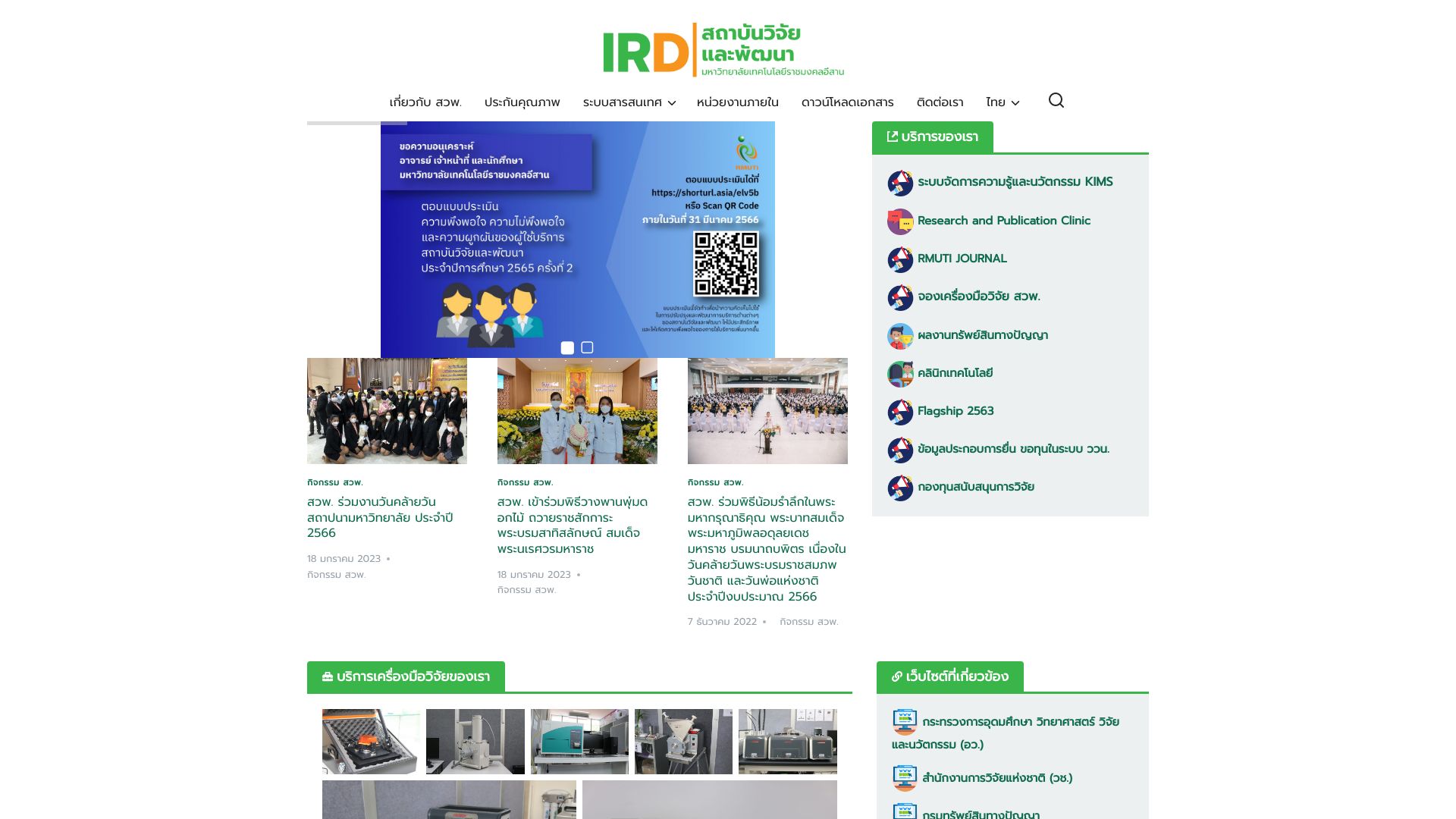Expand ระบบสารสนเทศ dropdown menu

pyautogui.click(x=629, y=102)
